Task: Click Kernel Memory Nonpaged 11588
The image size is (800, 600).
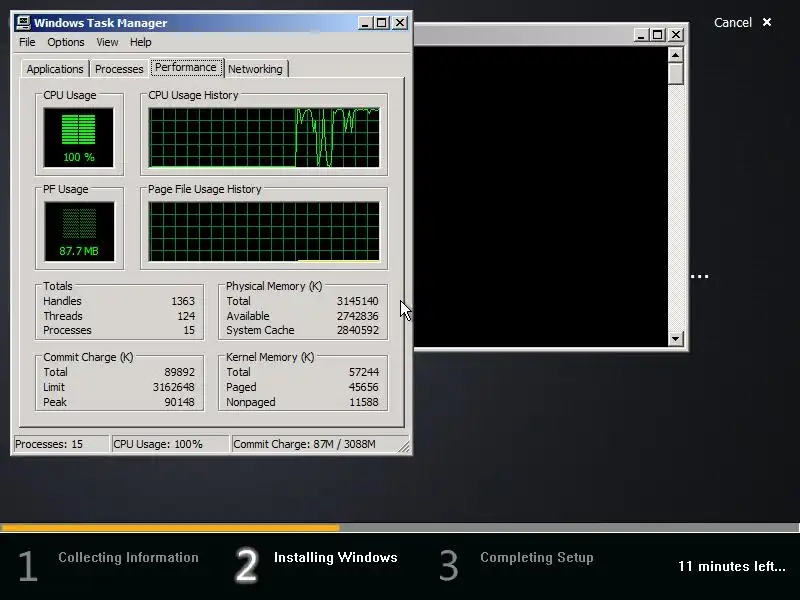Action: coord(363,402)
